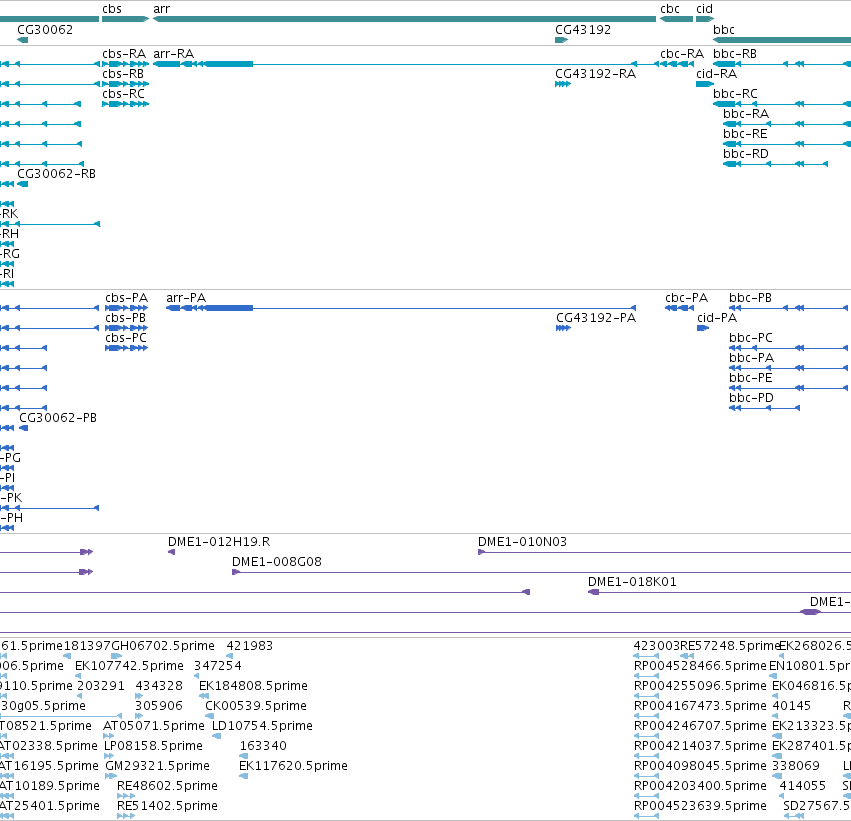Click the DME1-012H19.R clone label
The height and width of the screenshot is (821, 851).
[219, 542]
